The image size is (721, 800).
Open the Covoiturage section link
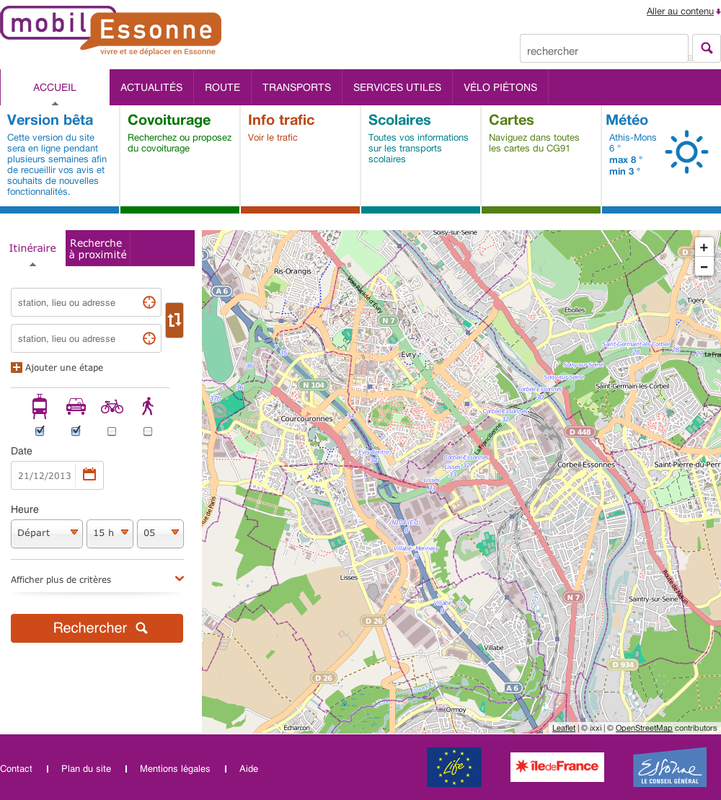[x=169, y=120]
